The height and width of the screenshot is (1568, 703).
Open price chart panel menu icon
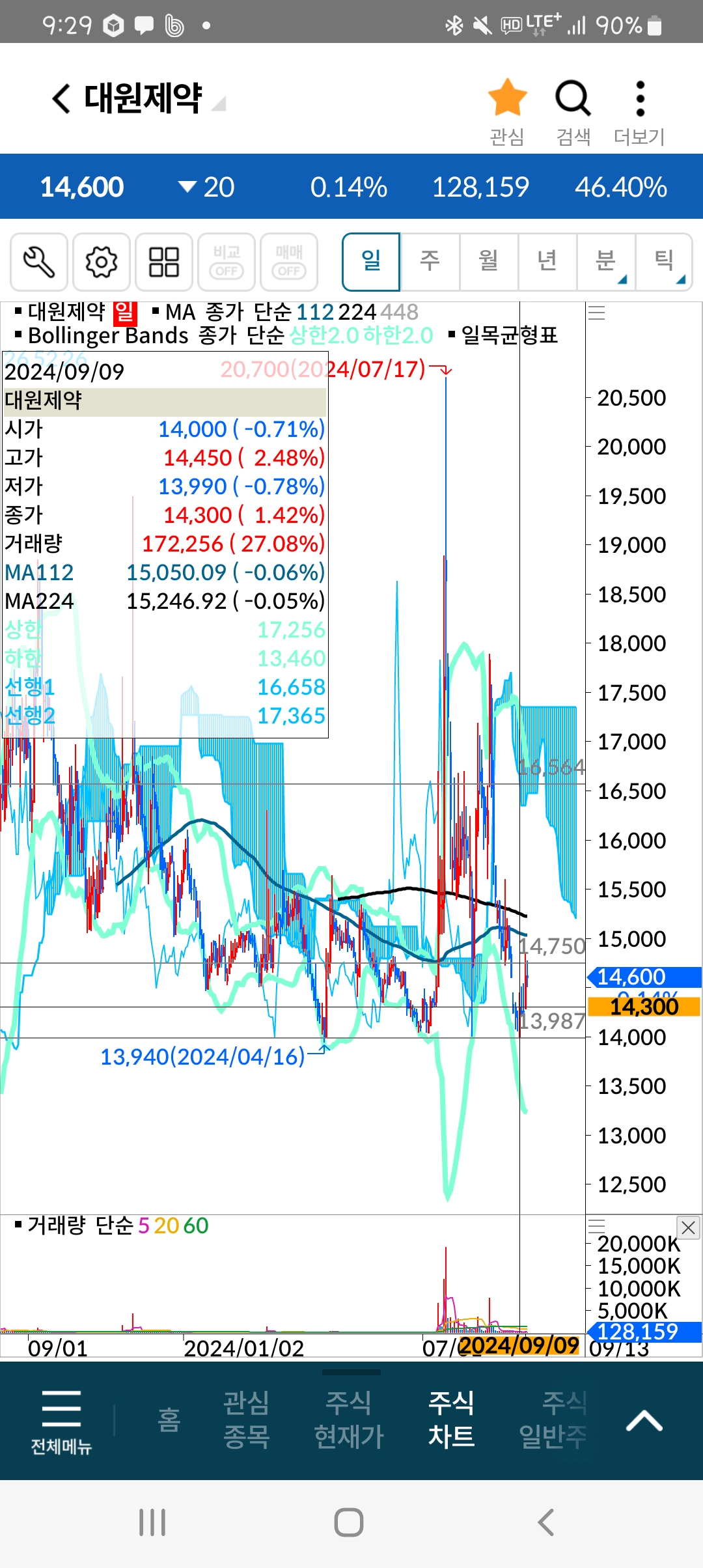click(596, 313)
